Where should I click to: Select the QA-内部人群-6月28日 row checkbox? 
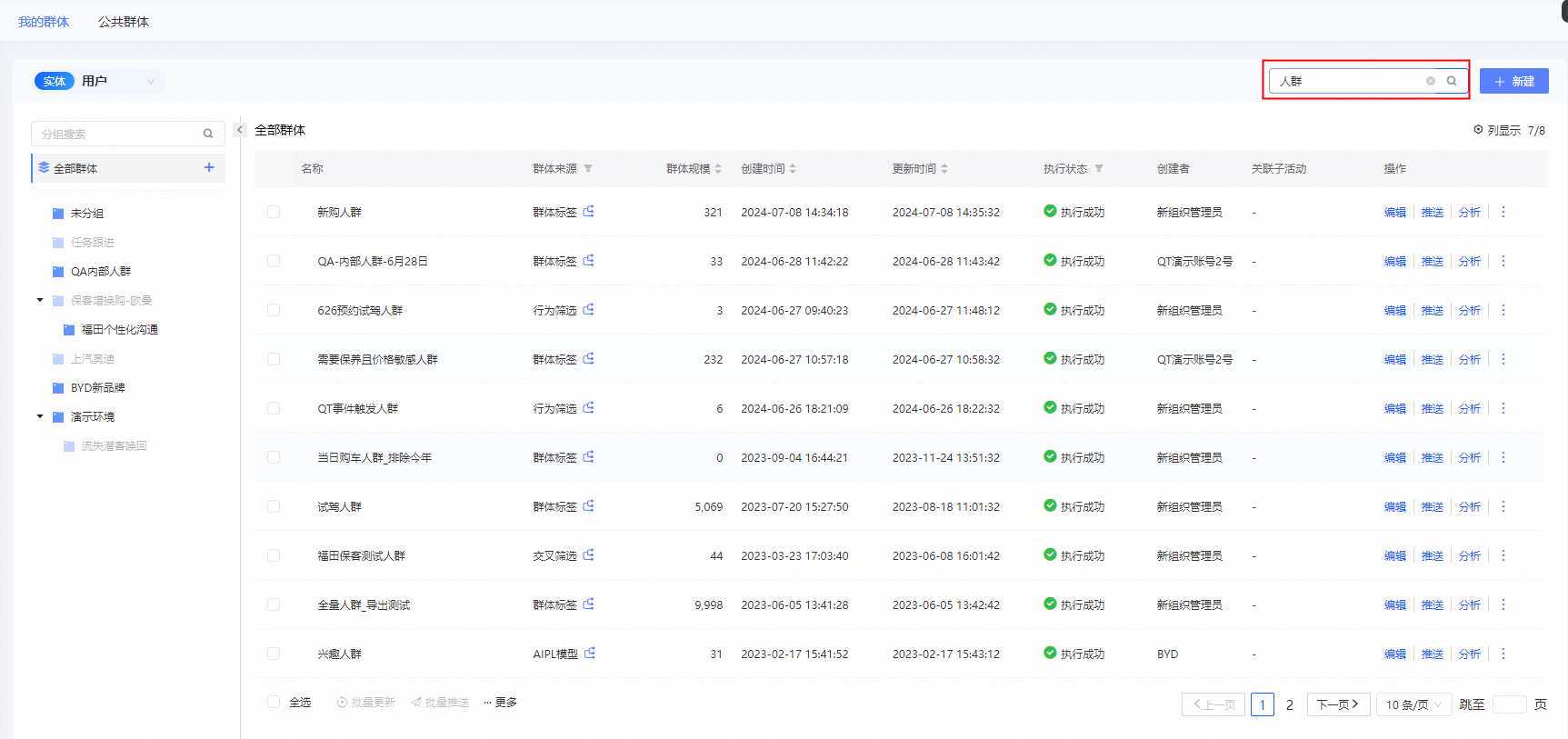click(x=274, y=261)
